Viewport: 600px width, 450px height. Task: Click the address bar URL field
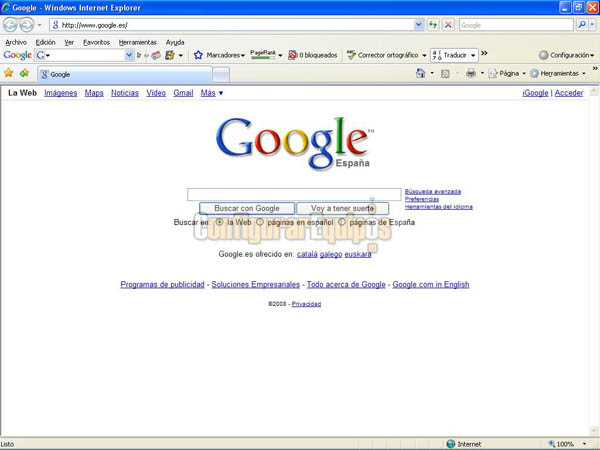(232, 25)
